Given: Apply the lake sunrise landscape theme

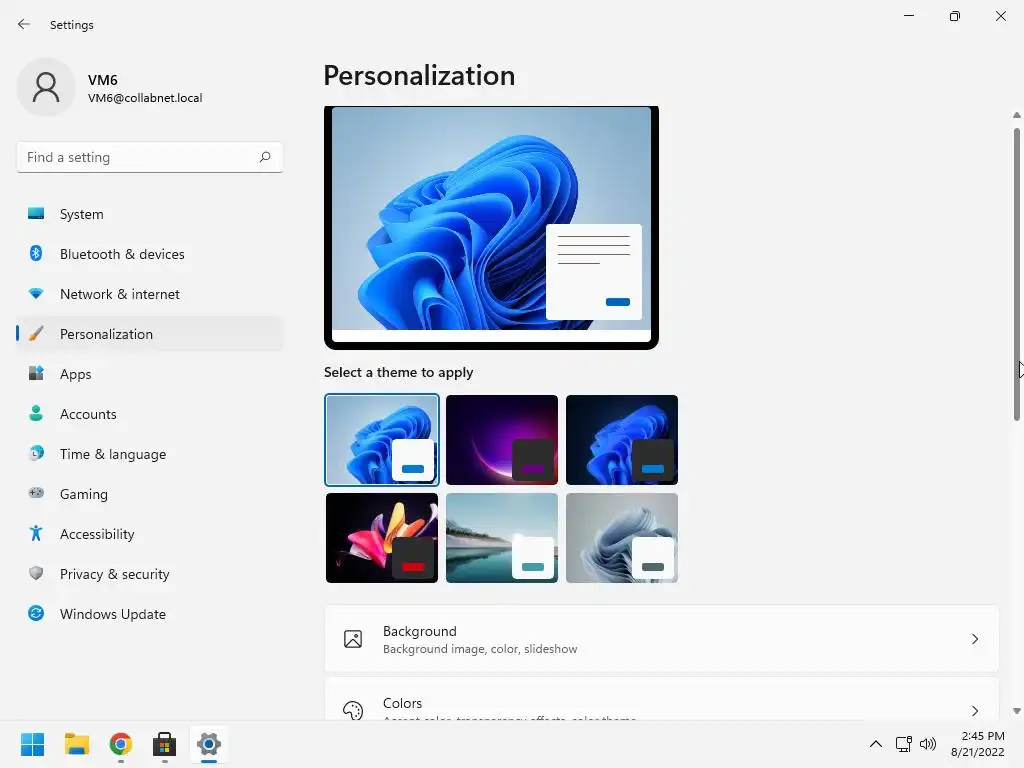Looking at the screenshot, I should coord(502,537).
